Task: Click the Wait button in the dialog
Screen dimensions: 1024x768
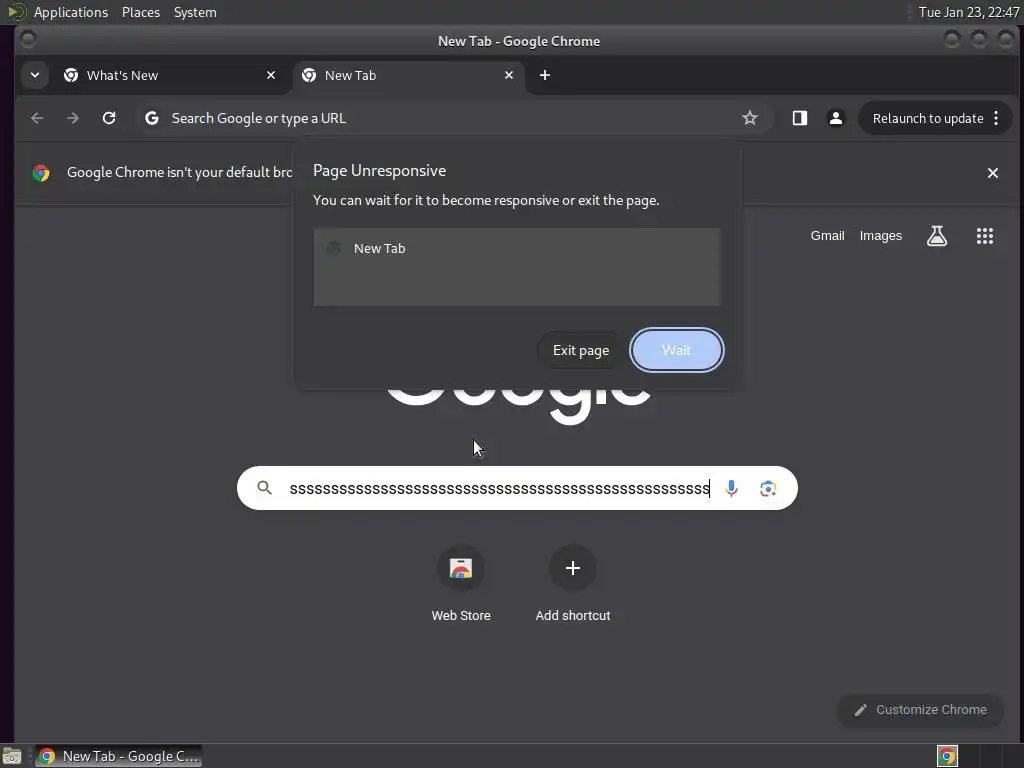Action: [676, 350]
